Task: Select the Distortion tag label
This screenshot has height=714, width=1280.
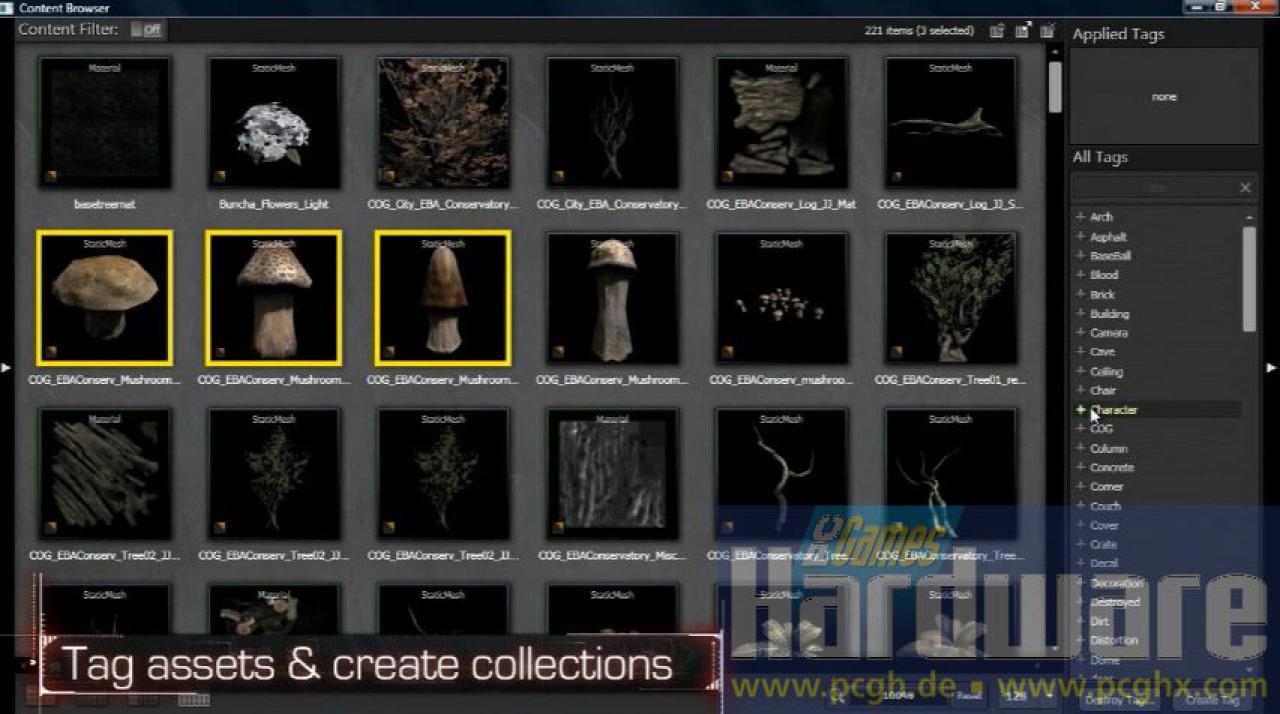Action: pos(1114,641)
